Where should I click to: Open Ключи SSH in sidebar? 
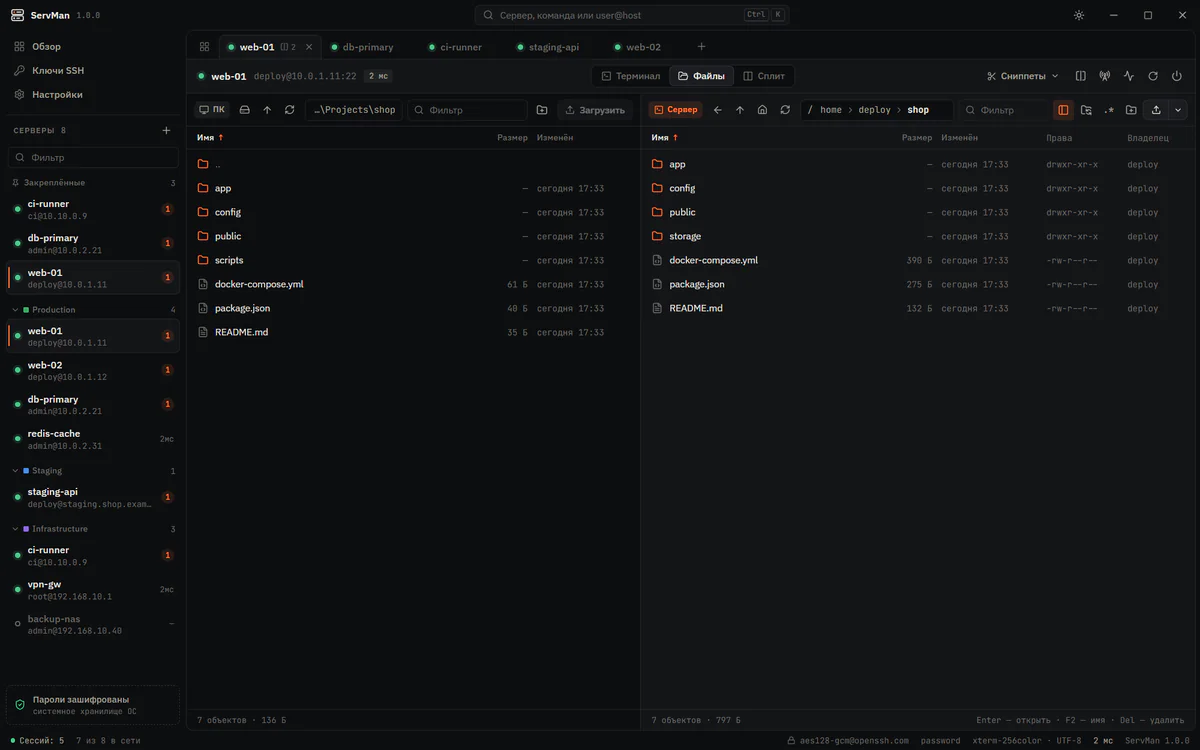point(59,71)
